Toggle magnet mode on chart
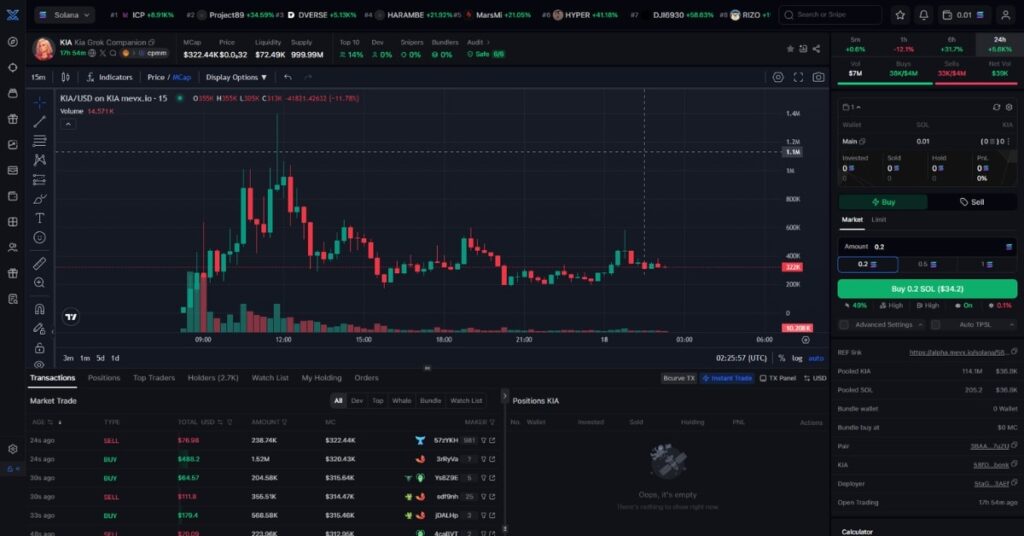 click(x=39, y=309)
